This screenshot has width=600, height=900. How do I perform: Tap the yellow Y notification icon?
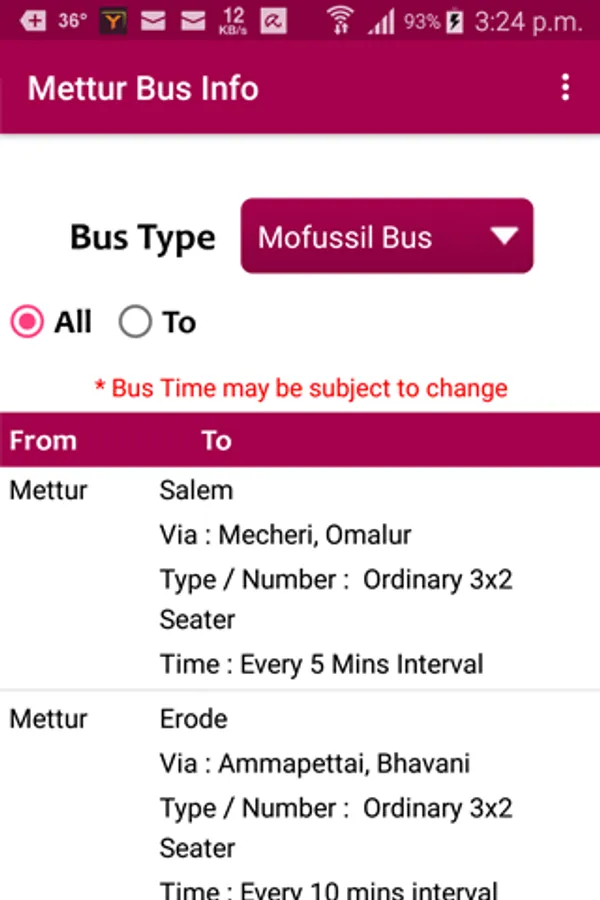pyautogui.click(x=113, y=21)
